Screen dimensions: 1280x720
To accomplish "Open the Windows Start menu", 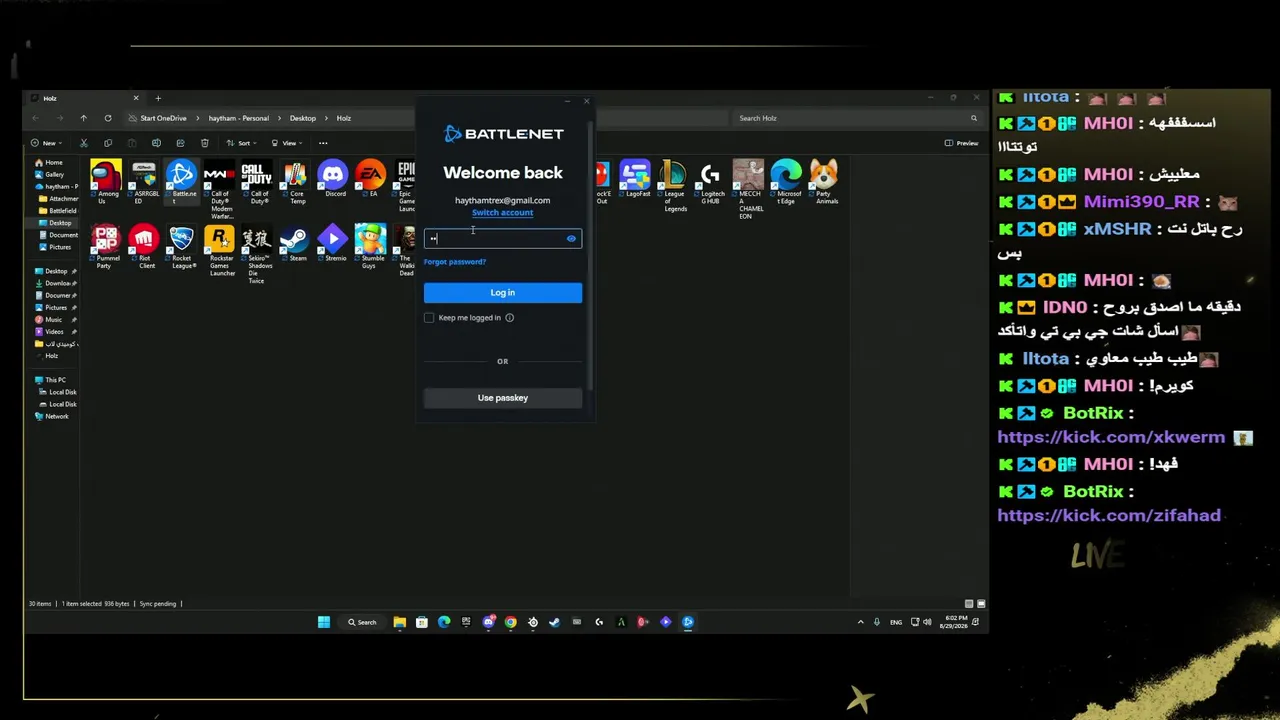I will tap(324, 622).
